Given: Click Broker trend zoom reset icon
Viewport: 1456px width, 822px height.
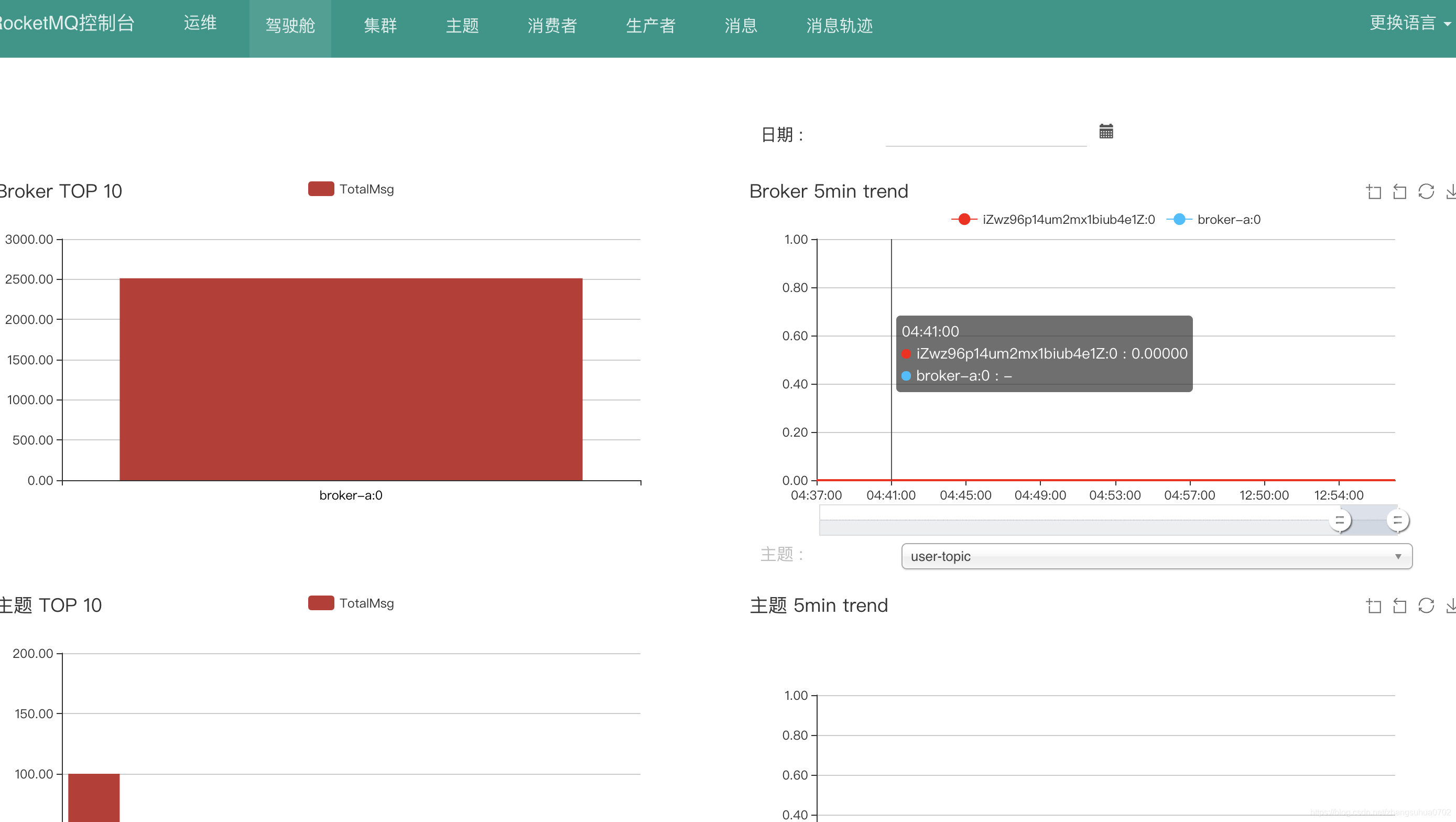Looking at the screenshot, I should coord(1399,192).
